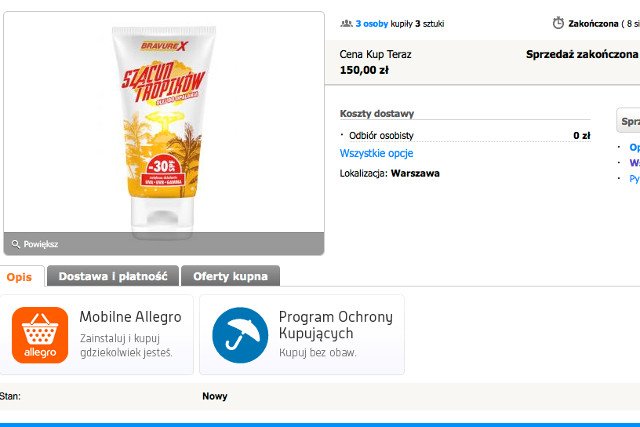Click Kupuj bez obaw text
Viewport: 640px width, 427px height.
317,353
